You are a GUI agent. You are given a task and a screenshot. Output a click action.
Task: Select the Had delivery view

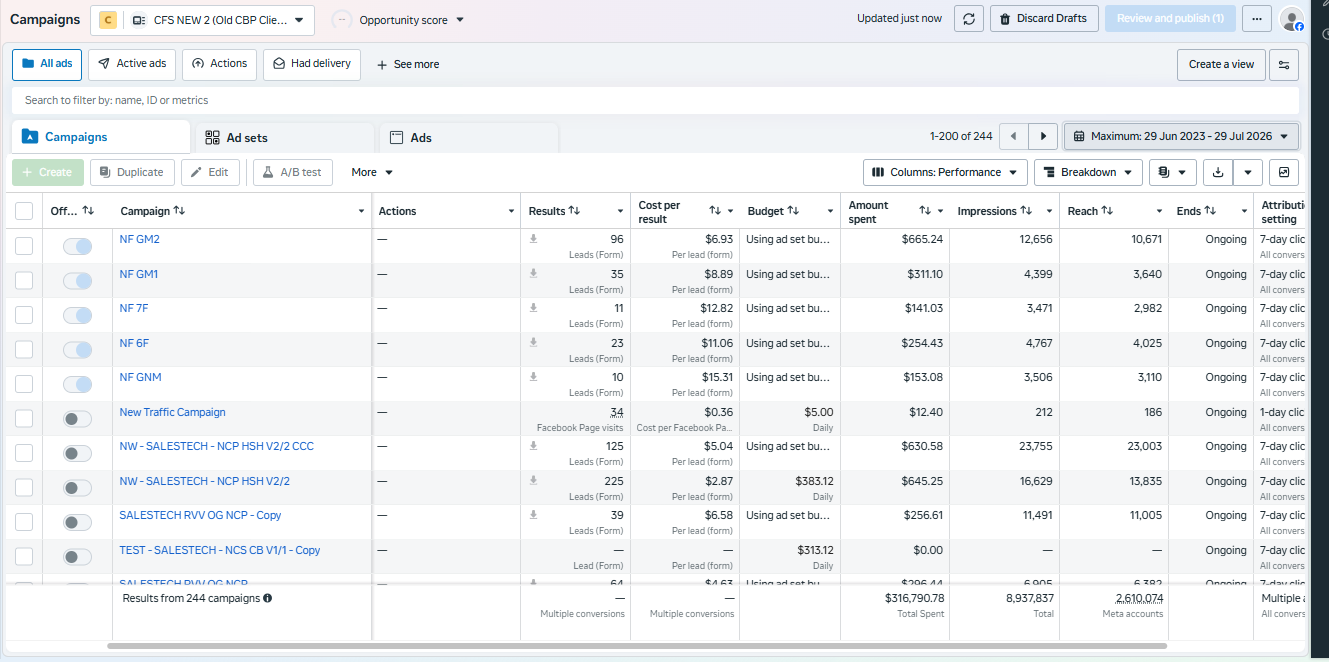(x=311, y=64)
